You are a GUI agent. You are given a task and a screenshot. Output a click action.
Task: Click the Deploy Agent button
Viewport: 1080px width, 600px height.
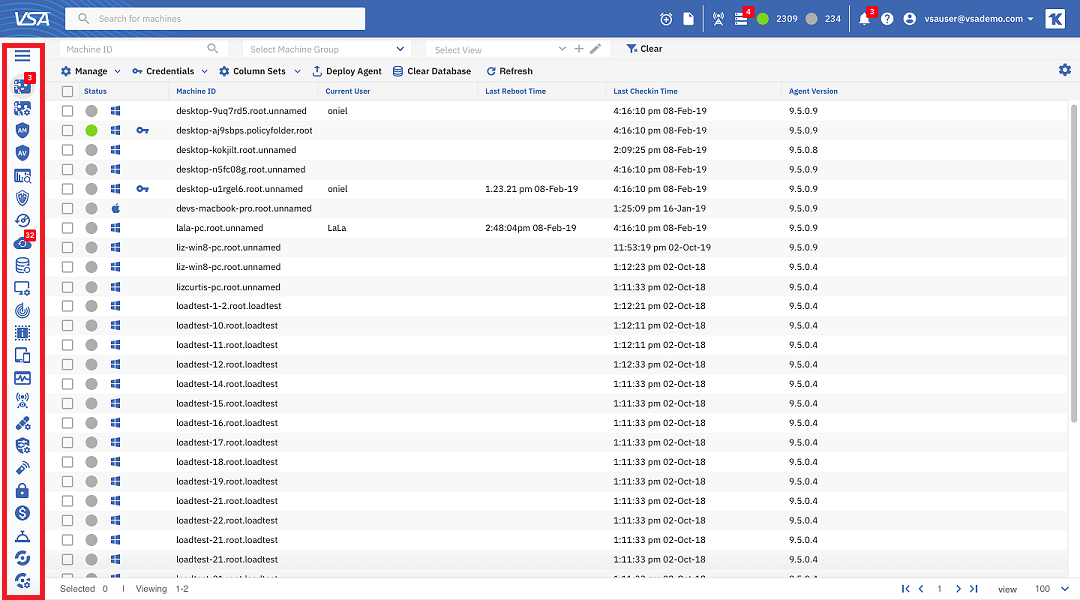(x=347, y=71)
